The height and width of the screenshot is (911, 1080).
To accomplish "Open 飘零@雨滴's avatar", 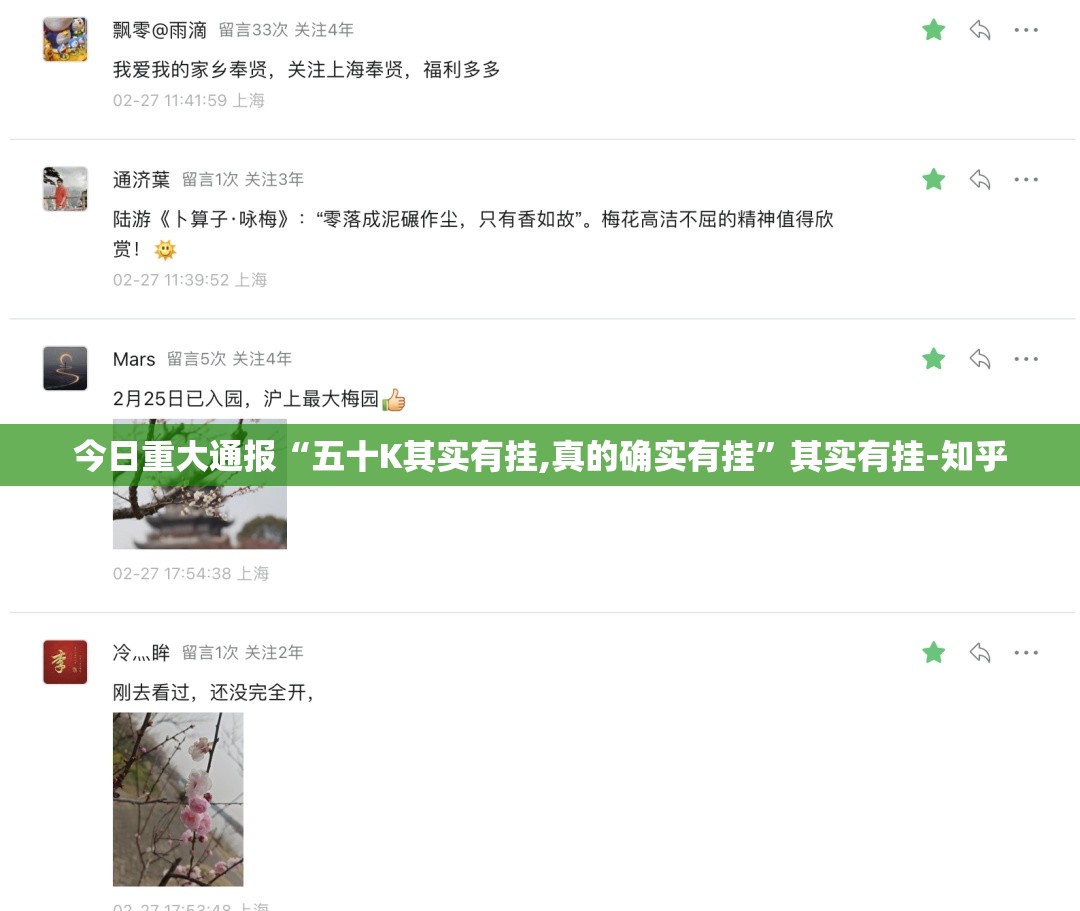I will tap(65, 39).
